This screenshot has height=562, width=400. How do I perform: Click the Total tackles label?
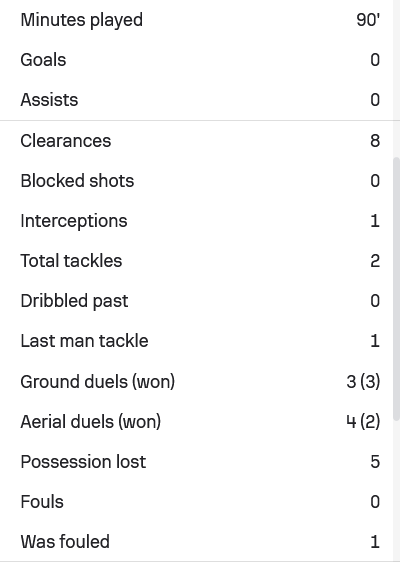71,261
